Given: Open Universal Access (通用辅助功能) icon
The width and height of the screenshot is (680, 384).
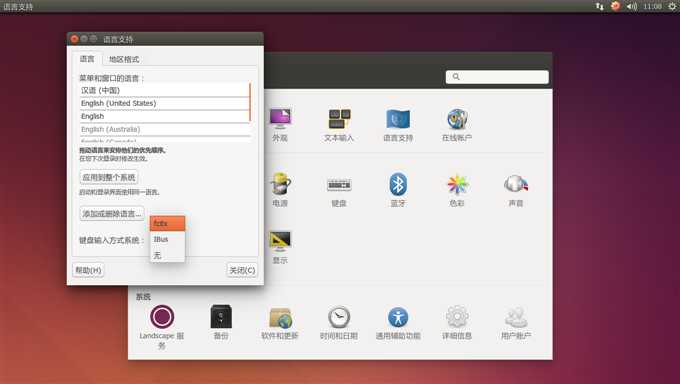Looking at the screenshot, I should point(398,317).
